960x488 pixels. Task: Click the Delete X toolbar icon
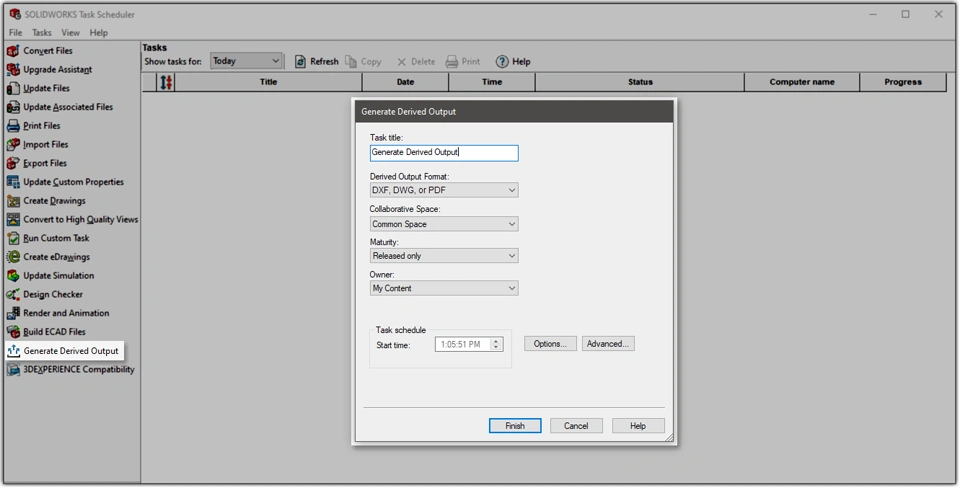[402, 62]
